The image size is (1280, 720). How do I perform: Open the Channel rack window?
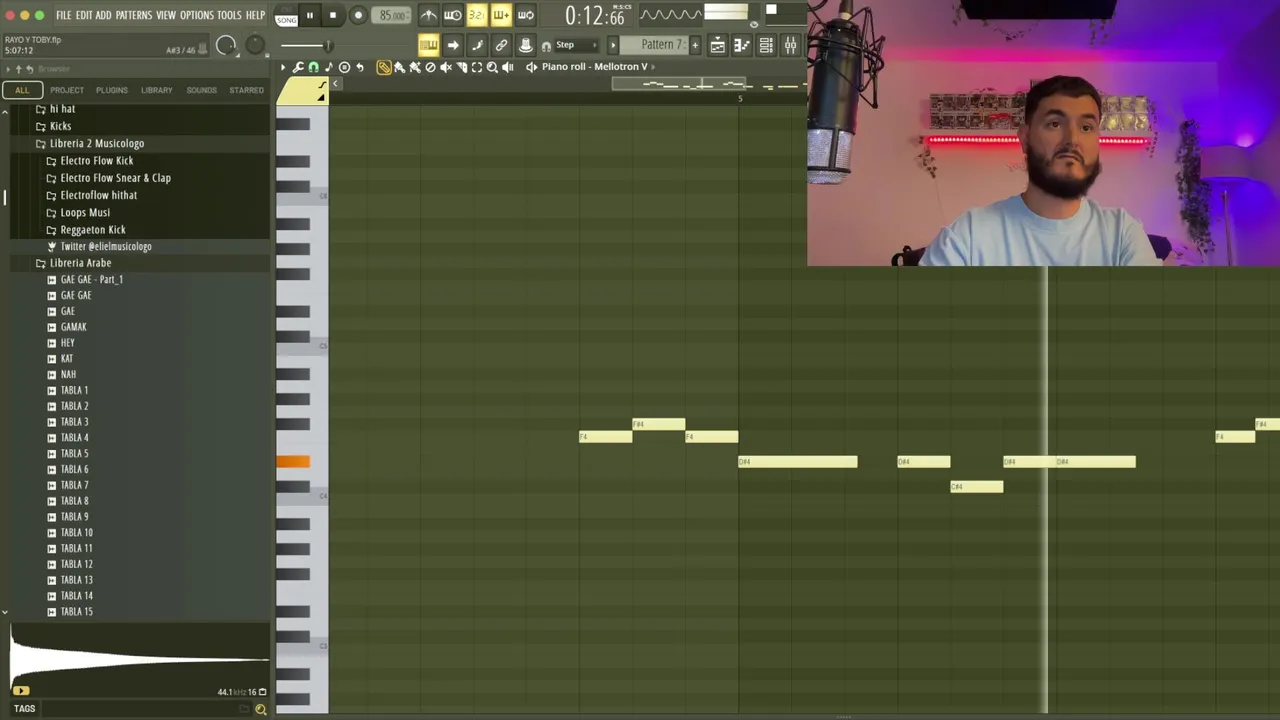point(767,45)
